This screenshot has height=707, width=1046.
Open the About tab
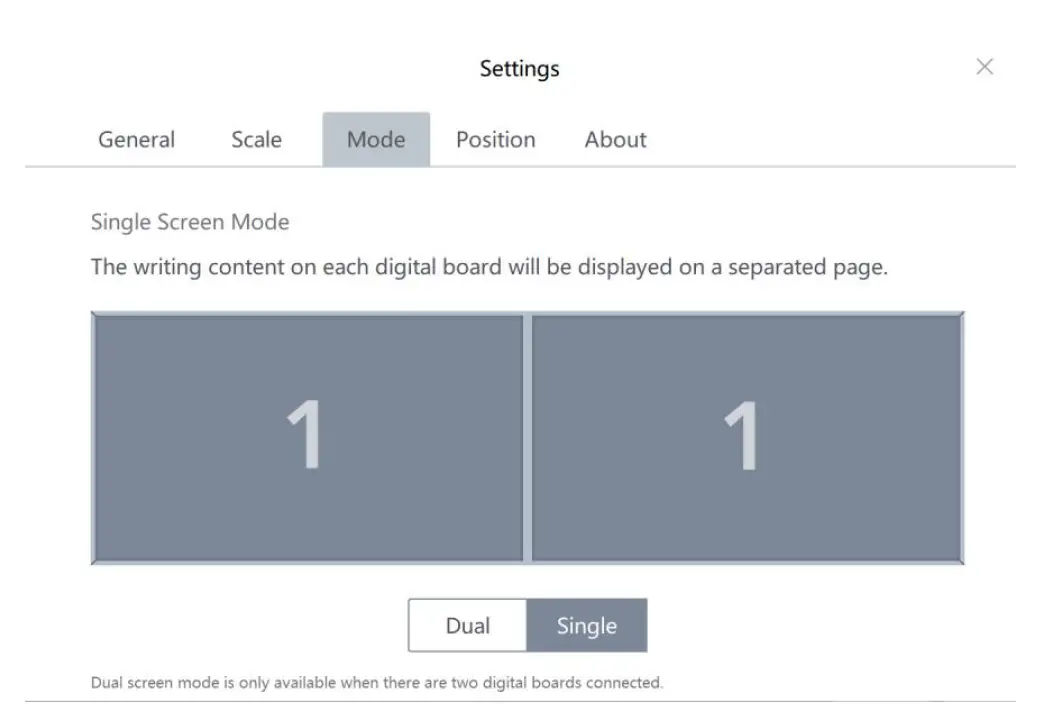tap(615, 139)
